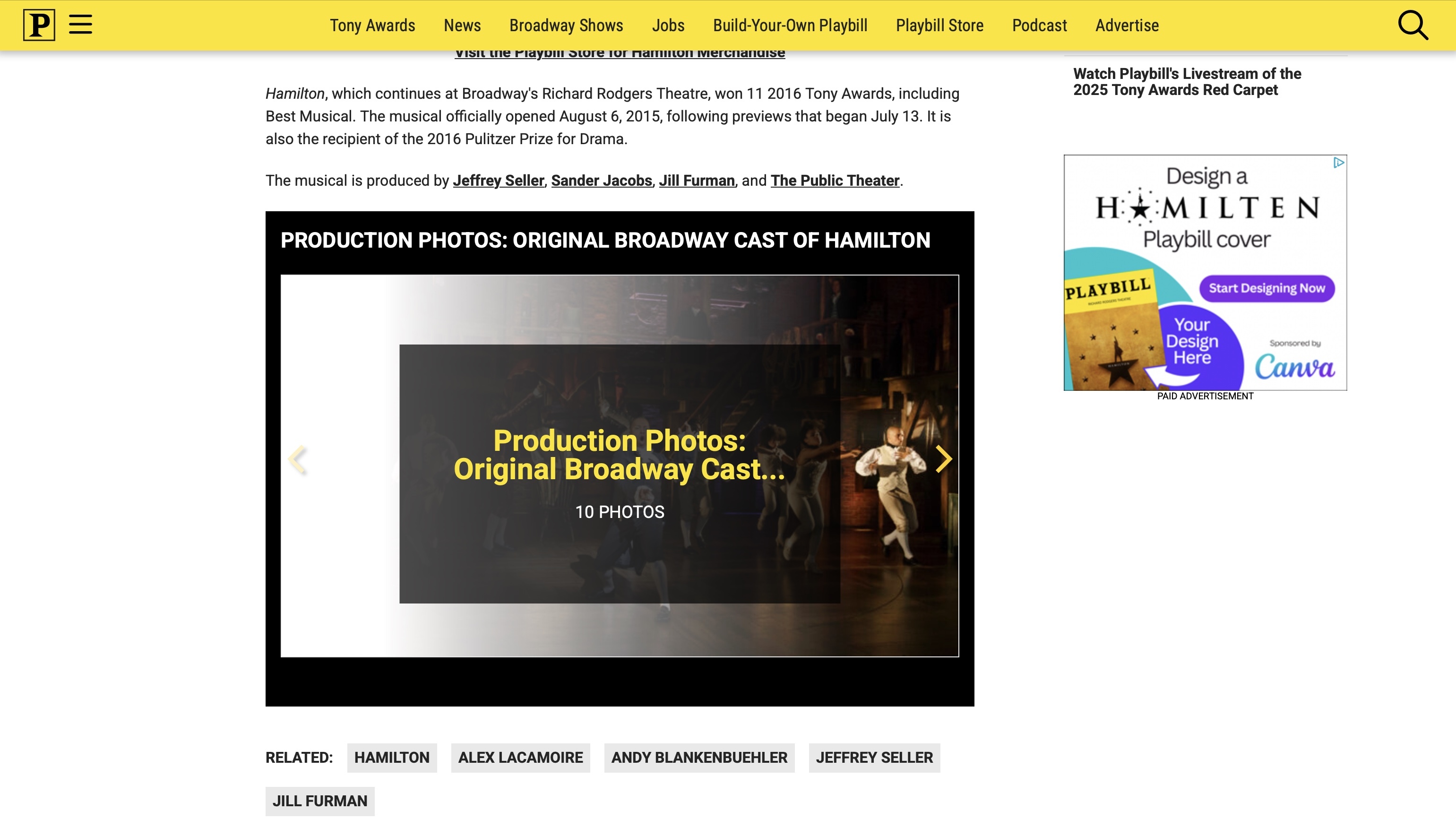Select the JILL FURMAN related tag
The height and width of the screenshot is (819, 1456).
tap(320, 801)
